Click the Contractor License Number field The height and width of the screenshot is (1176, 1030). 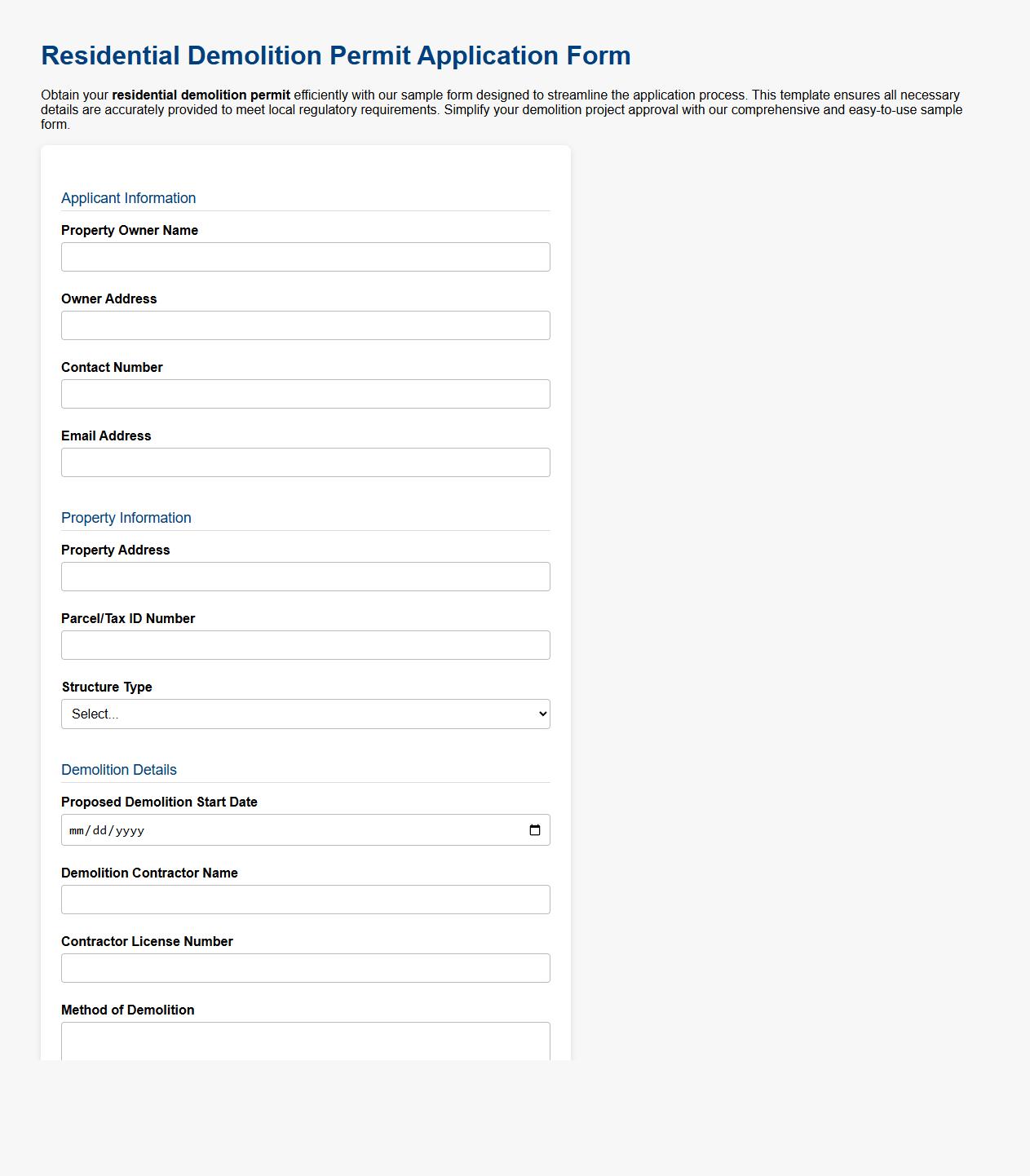(x=305, y=968)
